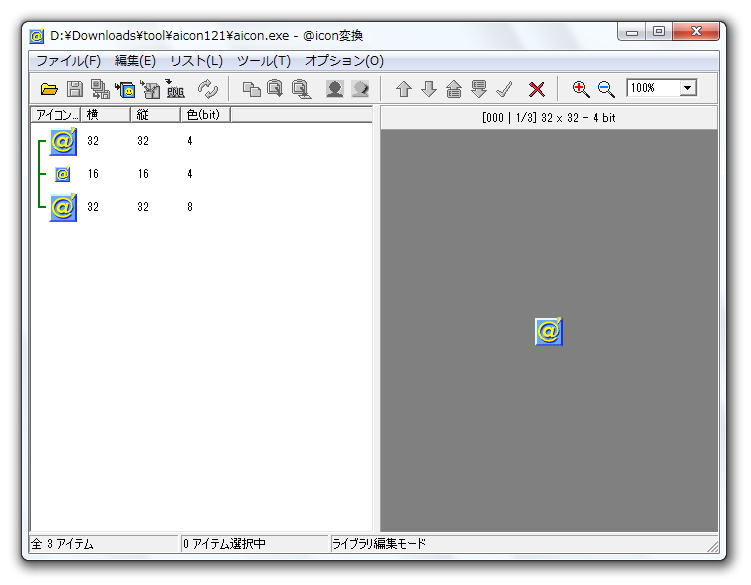The width and height of the screenshot is (751, 585).
Task: Click the 縦 column header
Action: (x=155, y=115)
